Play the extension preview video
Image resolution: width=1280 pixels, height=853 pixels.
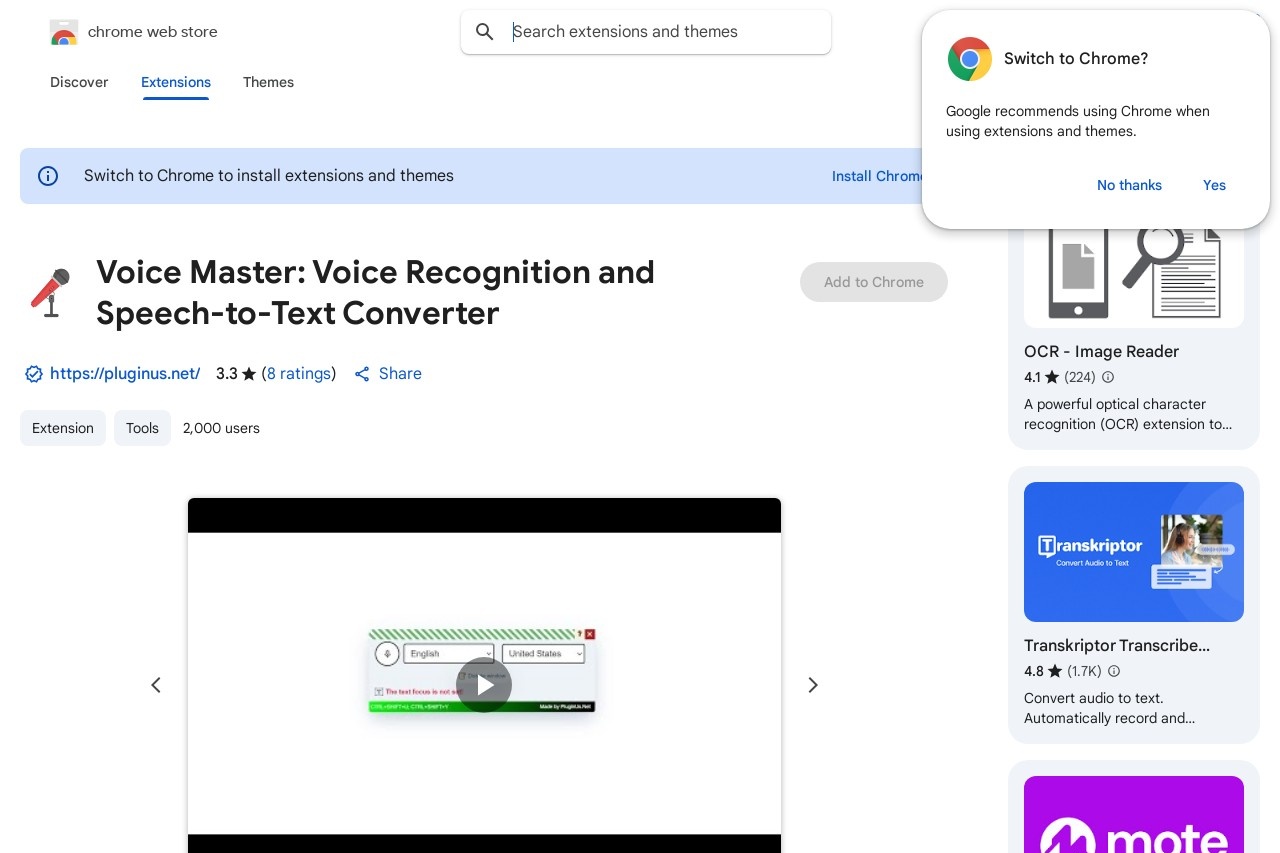[x=485, y=685]
